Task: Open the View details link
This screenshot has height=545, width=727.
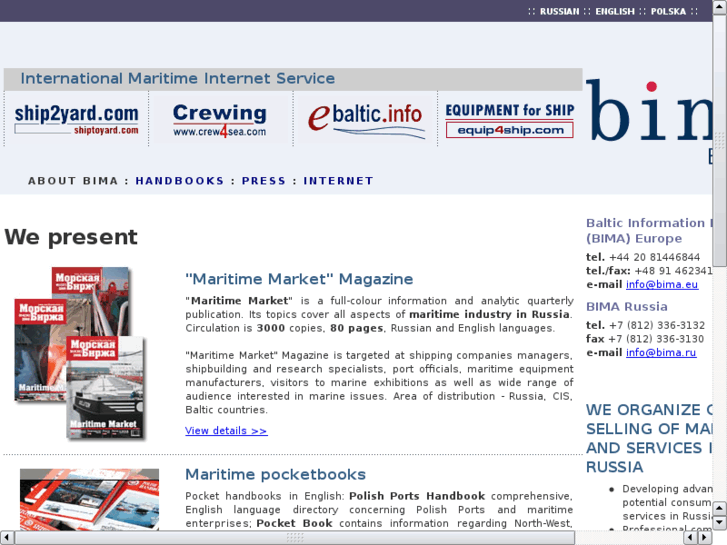Action: point(226,431)
